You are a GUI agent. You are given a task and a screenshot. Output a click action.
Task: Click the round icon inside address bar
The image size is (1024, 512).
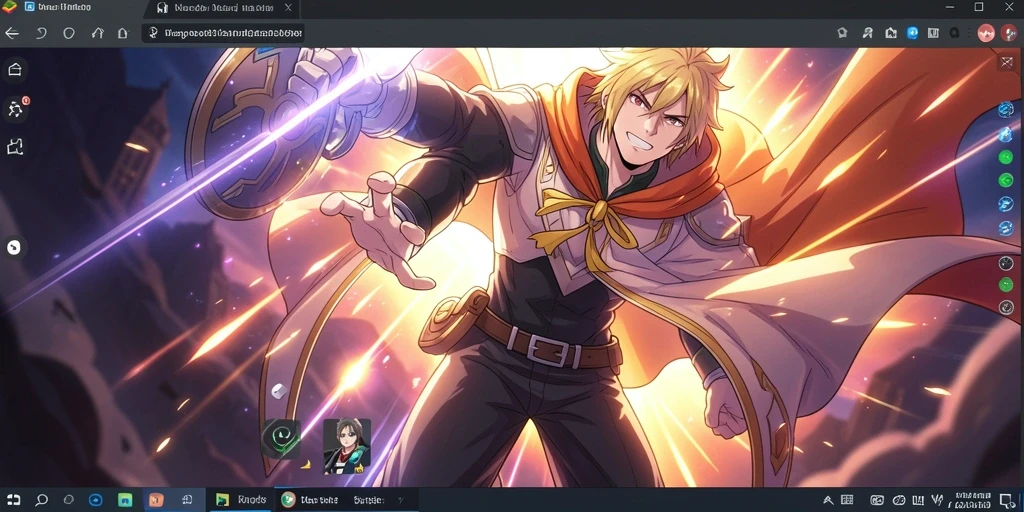coord(153,33)
